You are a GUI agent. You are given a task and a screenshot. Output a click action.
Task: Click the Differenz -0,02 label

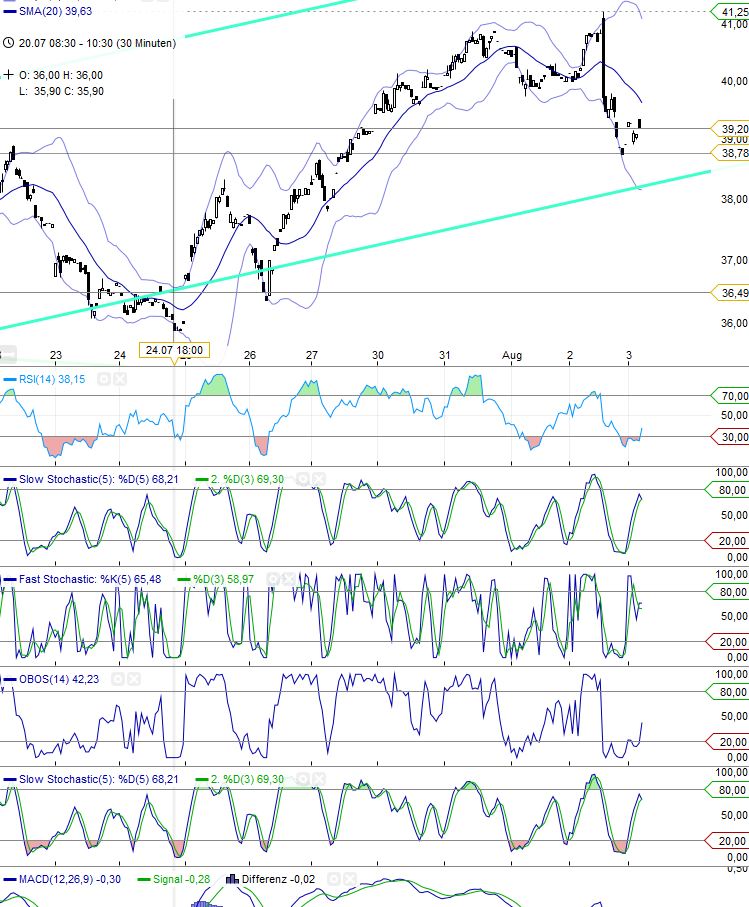[278, 879]
